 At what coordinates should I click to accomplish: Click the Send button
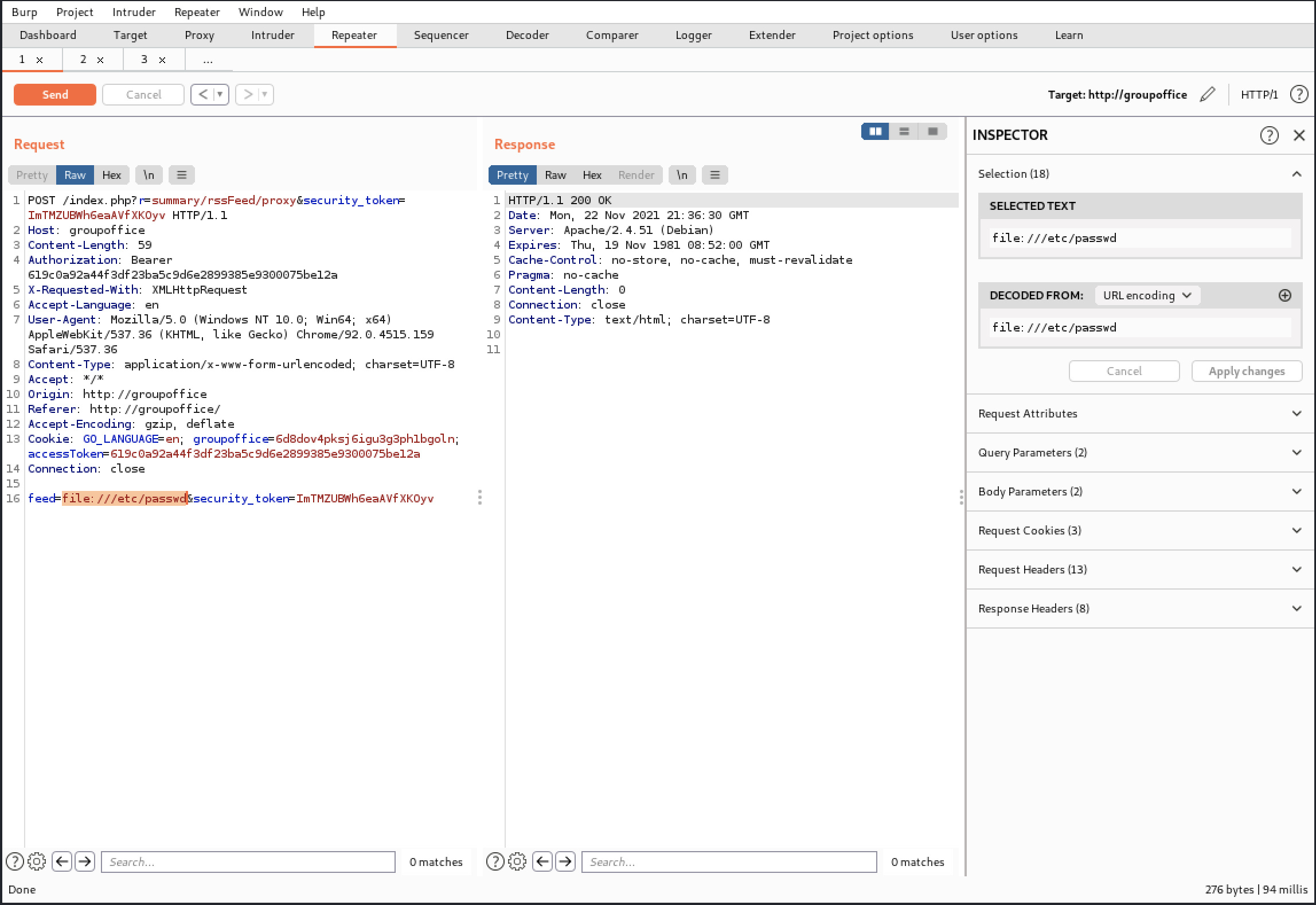[55, 95]
